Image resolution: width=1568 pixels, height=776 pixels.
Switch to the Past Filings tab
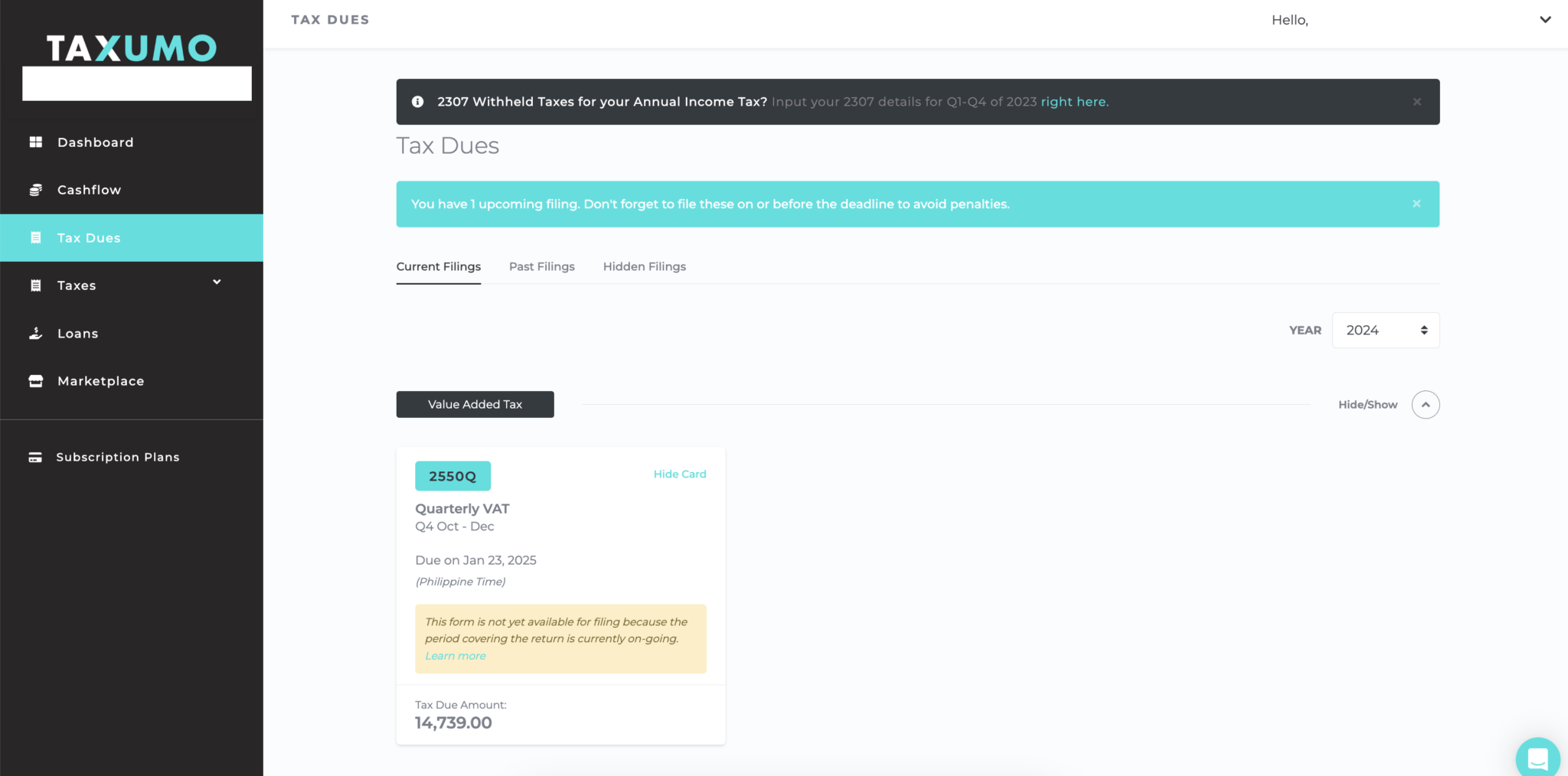pyautogui.click(x=542, y=266)
